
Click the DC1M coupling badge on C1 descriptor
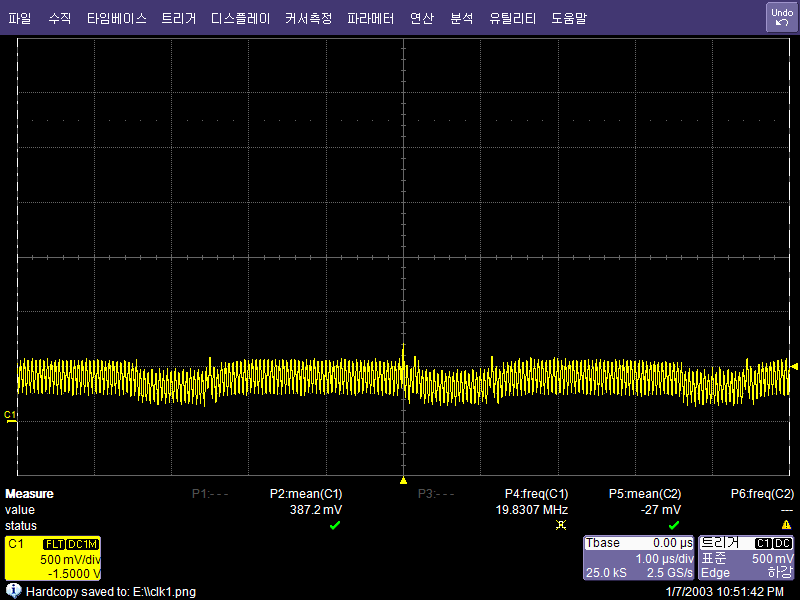coord(81,544)
